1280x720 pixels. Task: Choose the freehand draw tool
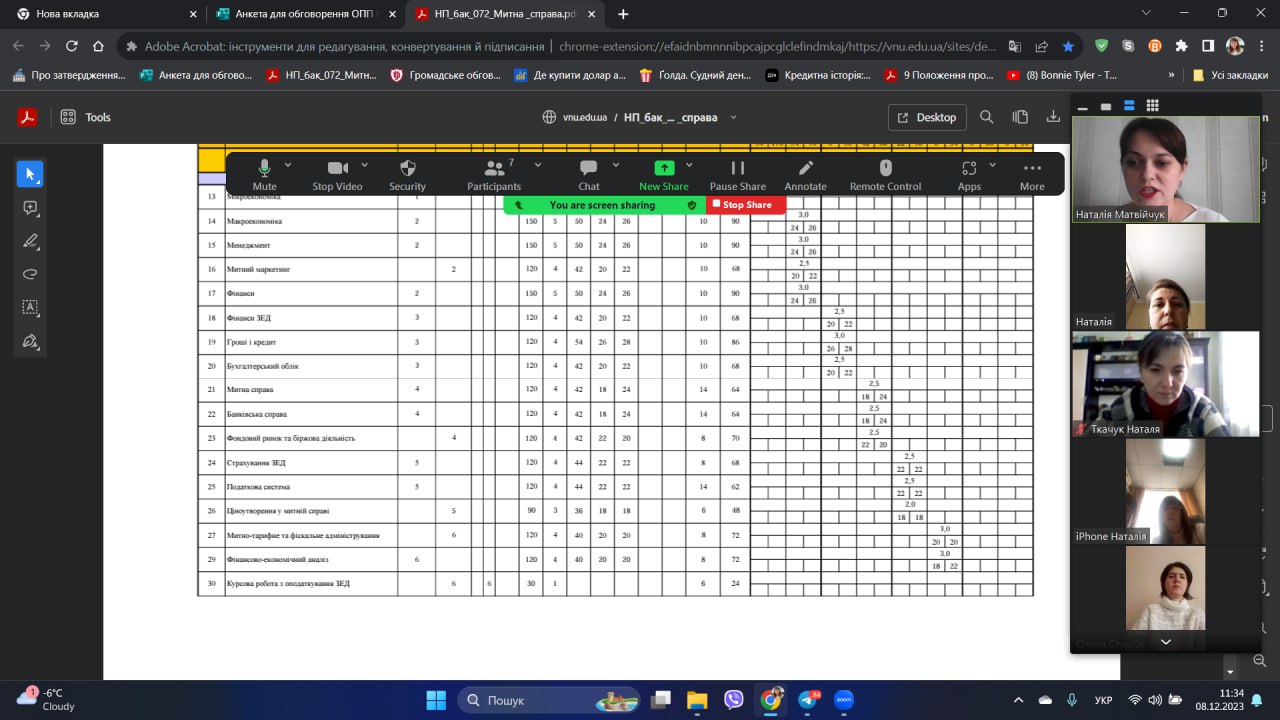[30, 274]
